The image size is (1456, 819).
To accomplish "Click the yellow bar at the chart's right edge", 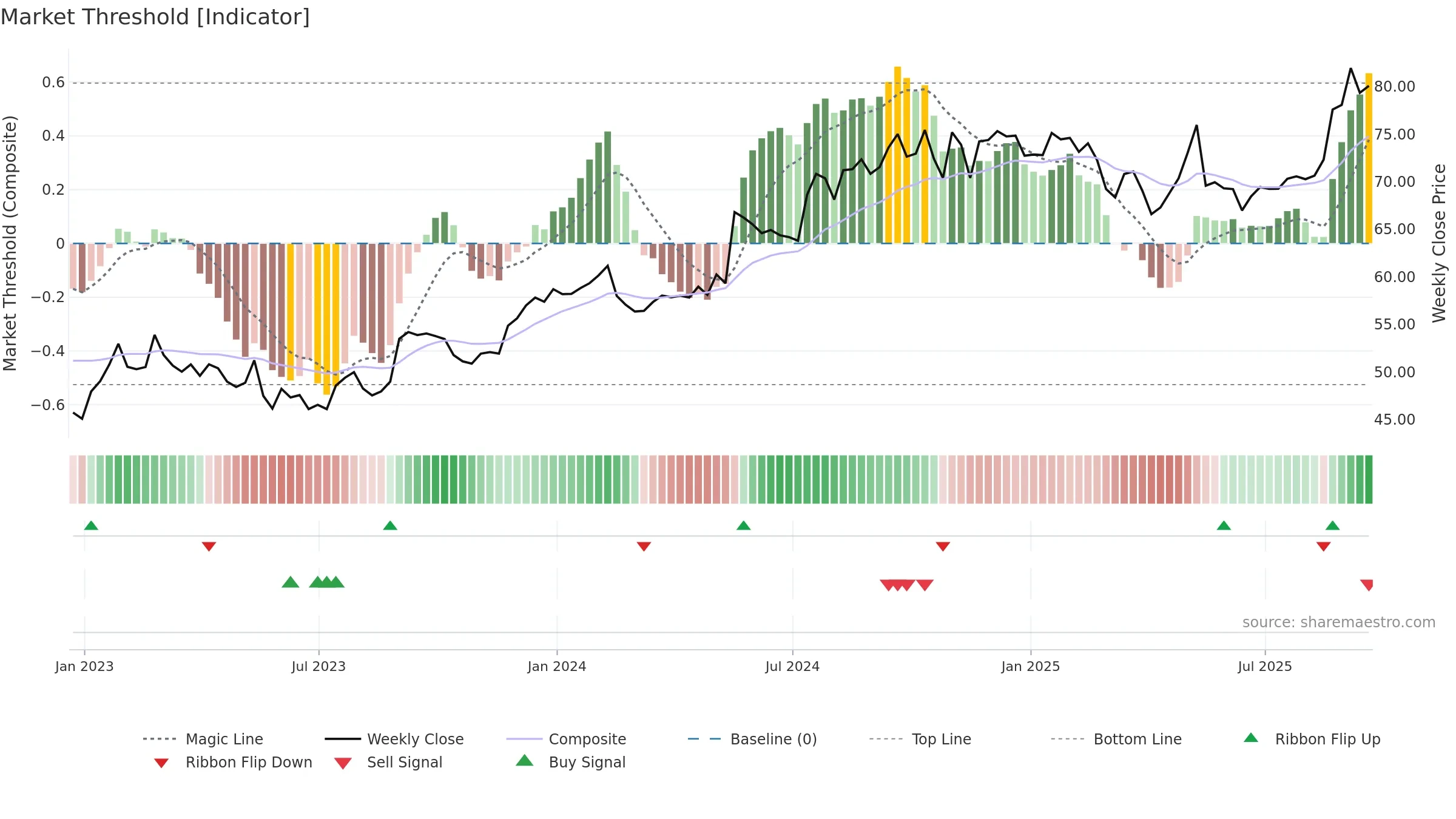I will tap(1369, 158).
